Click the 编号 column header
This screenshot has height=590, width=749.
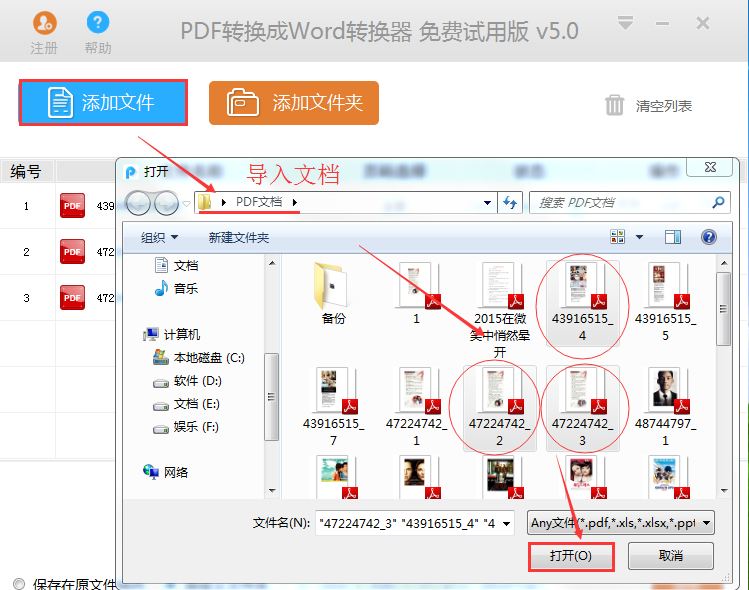[27, 171]
